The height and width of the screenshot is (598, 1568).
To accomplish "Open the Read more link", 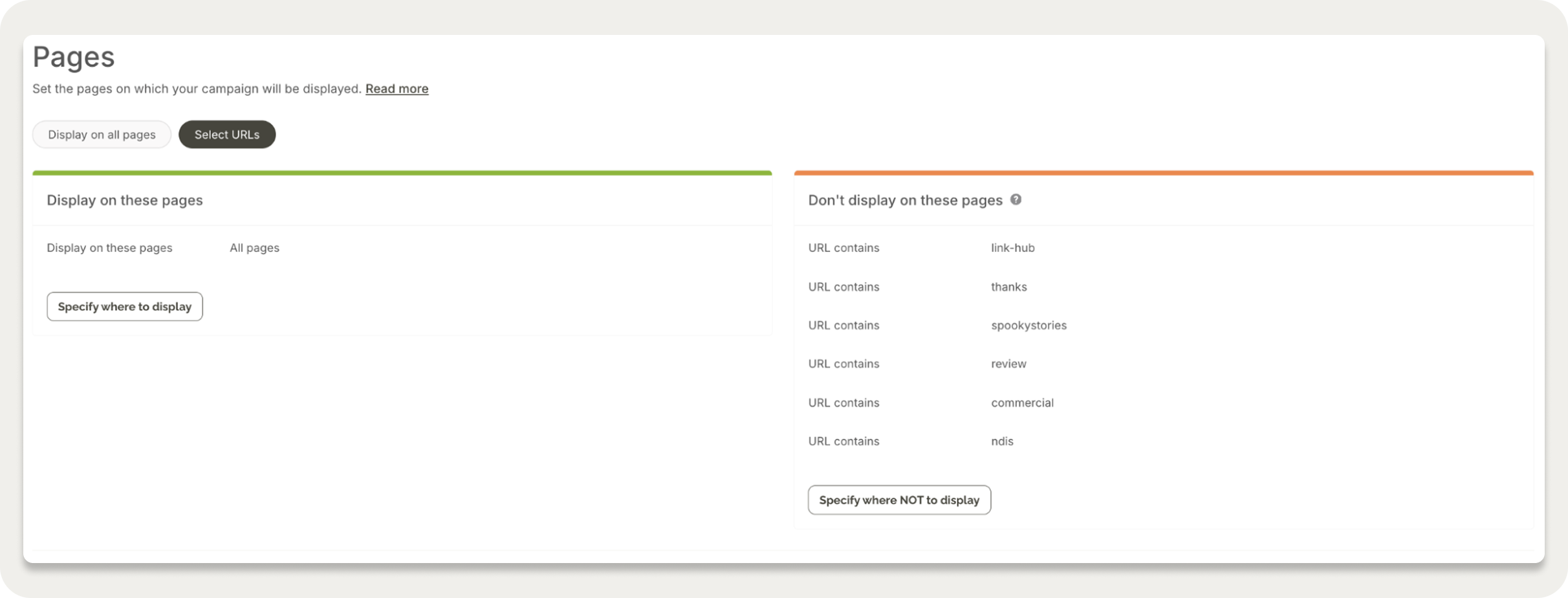I will point(397,89).
